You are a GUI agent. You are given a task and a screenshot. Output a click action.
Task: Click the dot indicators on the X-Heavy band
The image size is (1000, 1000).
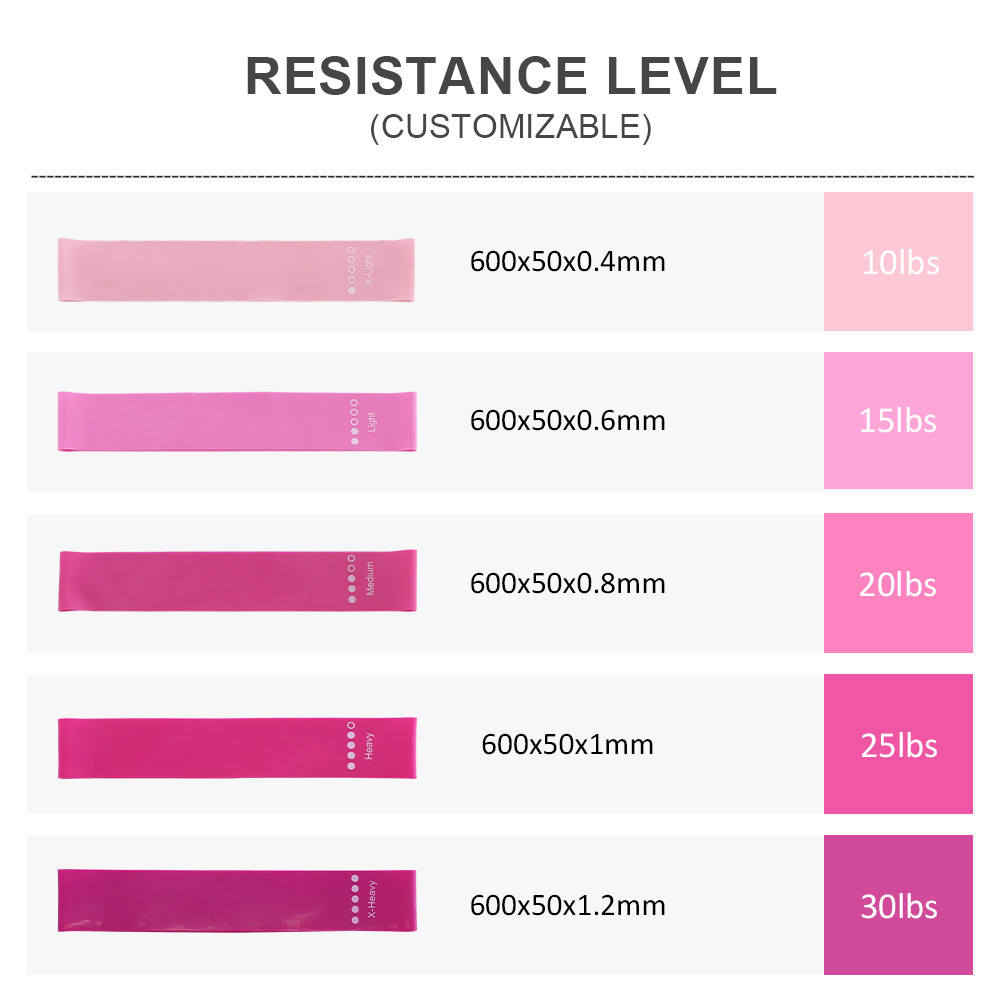355,899
